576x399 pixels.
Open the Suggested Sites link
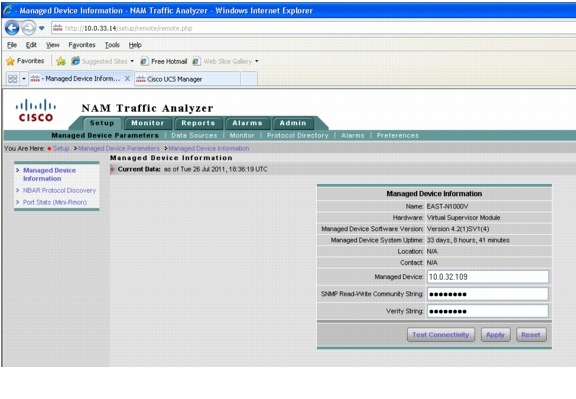point(104,61)
